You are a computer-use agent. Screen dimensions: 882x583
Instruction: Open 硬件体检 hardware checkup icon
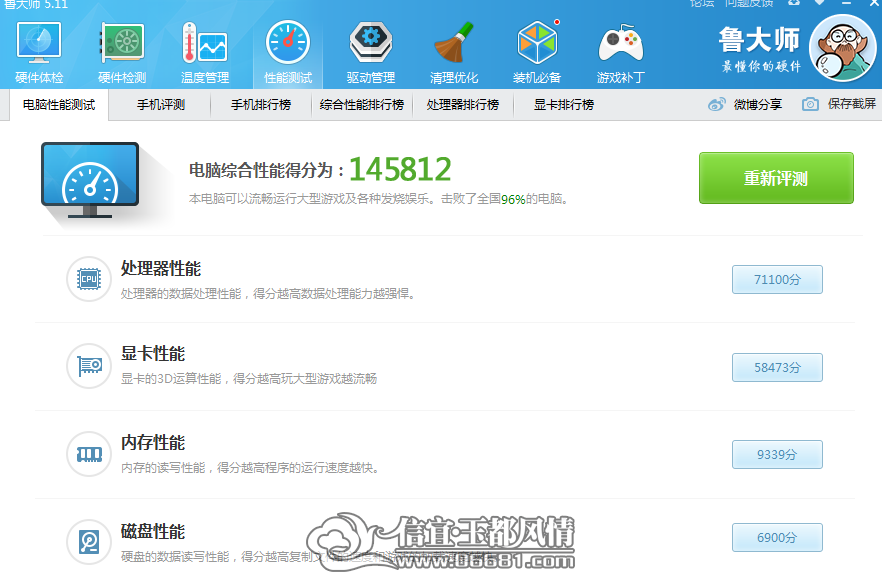coord(39,42)
